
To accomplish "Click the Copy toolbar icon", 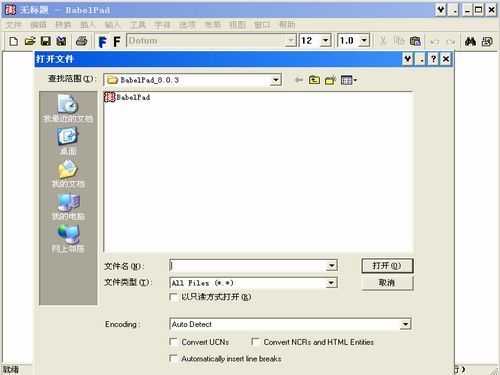I will pyautogui.click(x=399, y=41).
